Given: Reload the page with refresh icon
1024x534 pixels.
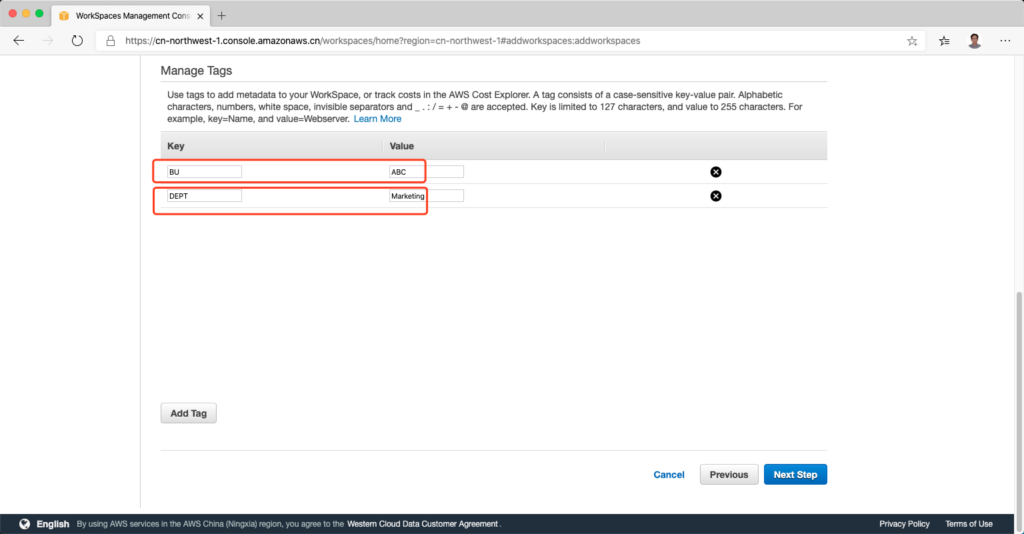Looking at the screenshot, I should tap(77, 41).
